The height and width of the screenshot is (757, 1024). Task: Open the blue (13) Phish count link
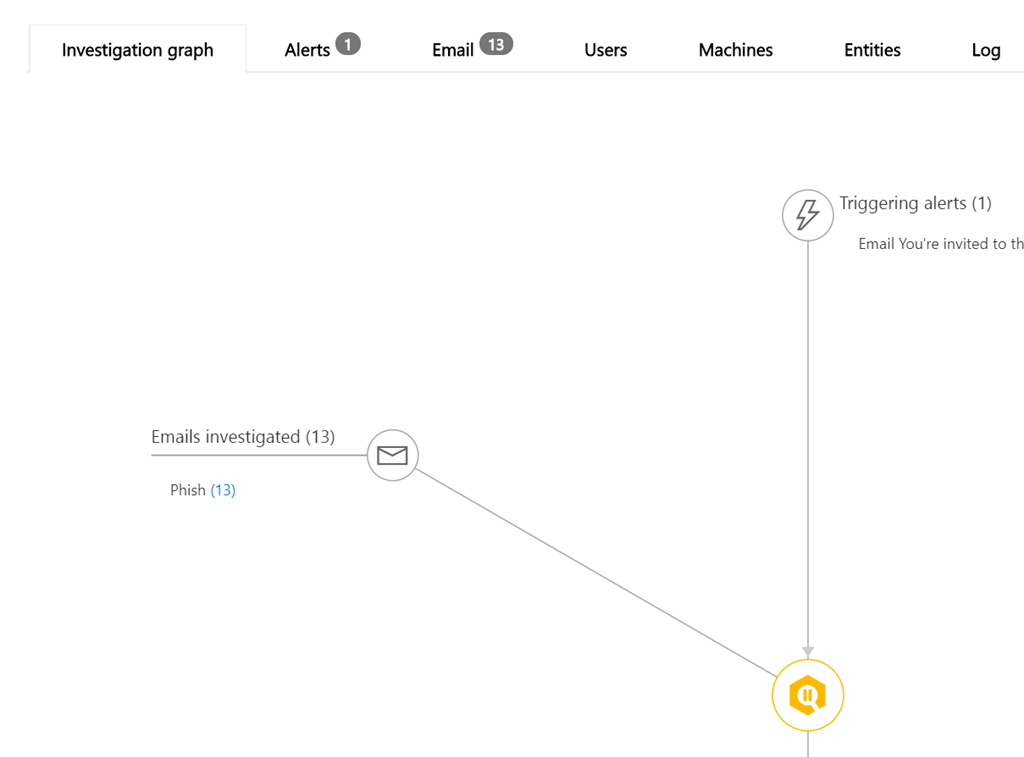223,490
